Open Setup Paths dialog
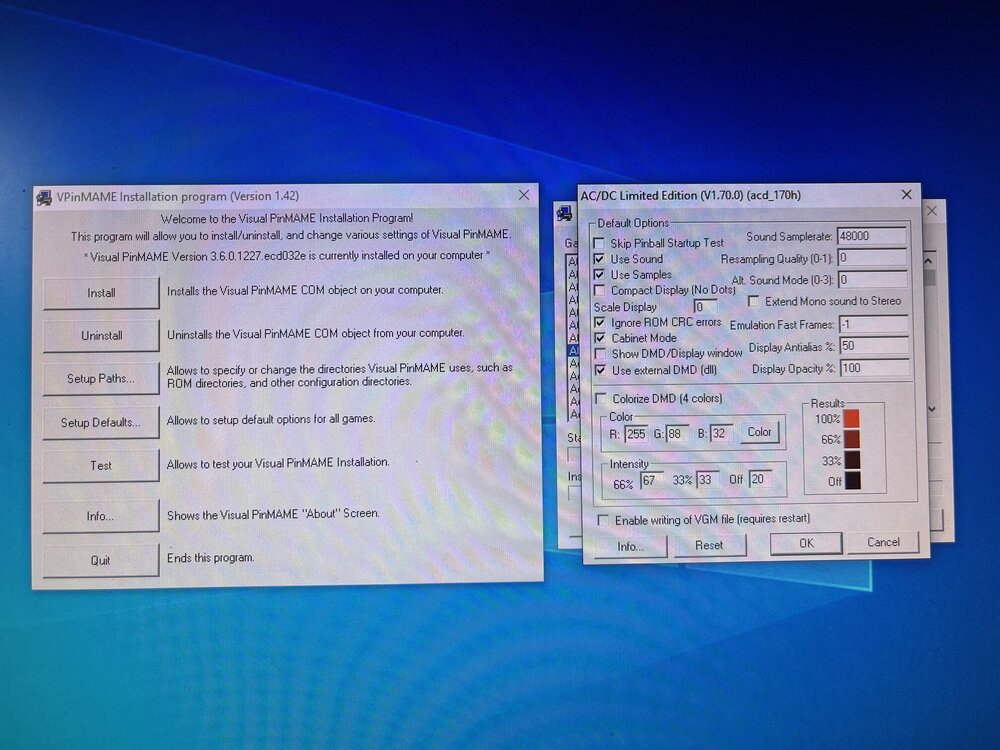 point(101,379)
